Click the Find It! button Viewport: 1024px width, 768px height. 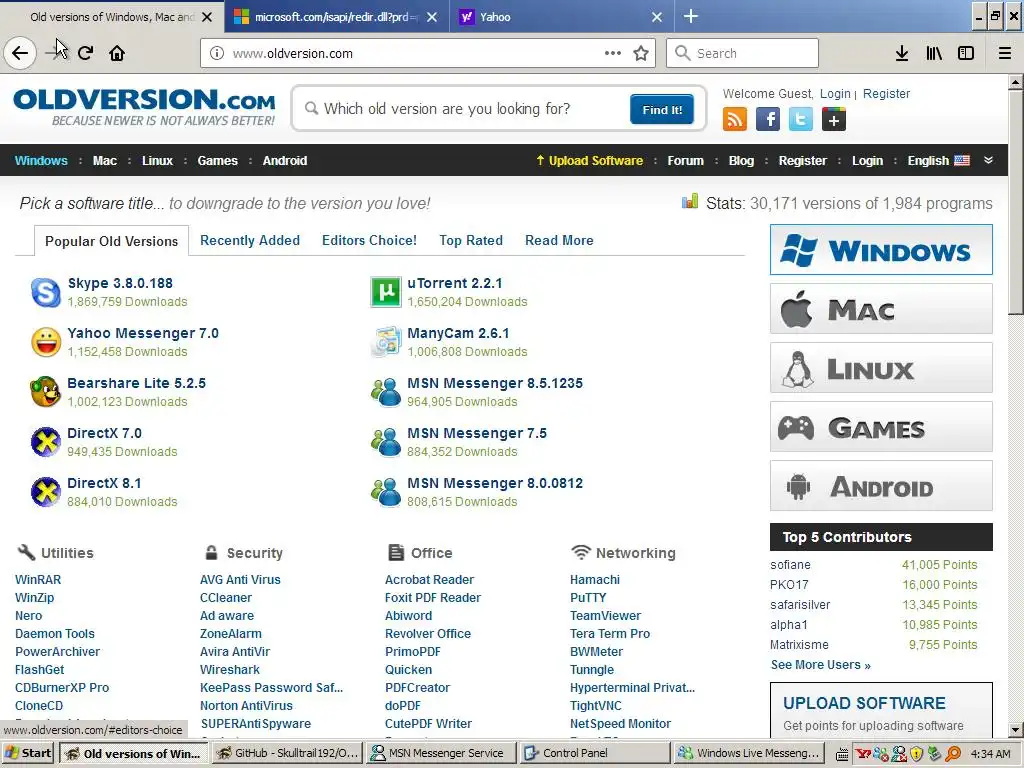coord(662,109)
